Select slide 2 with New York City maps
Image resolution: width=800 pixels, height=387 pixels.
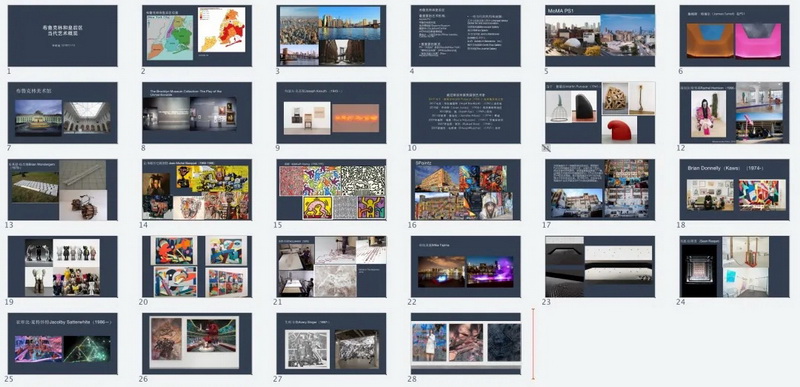pos(197,36)
